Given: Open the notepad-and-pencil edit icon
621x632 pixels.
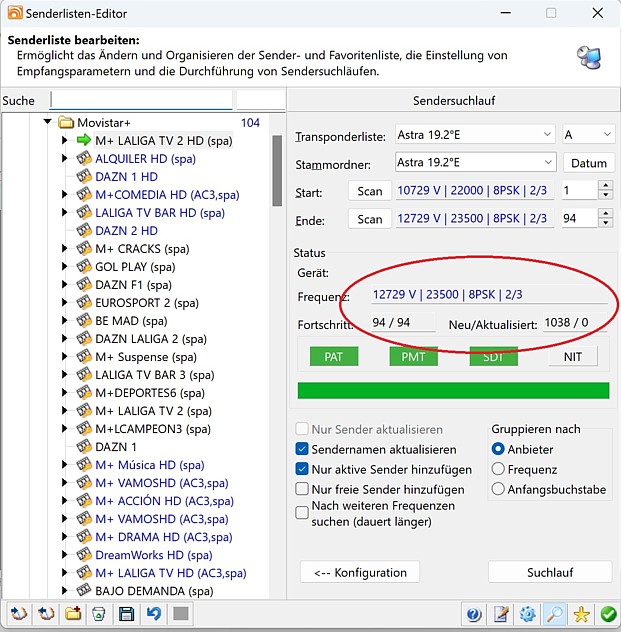Looking at the screenshot, I should coord(501,614).
